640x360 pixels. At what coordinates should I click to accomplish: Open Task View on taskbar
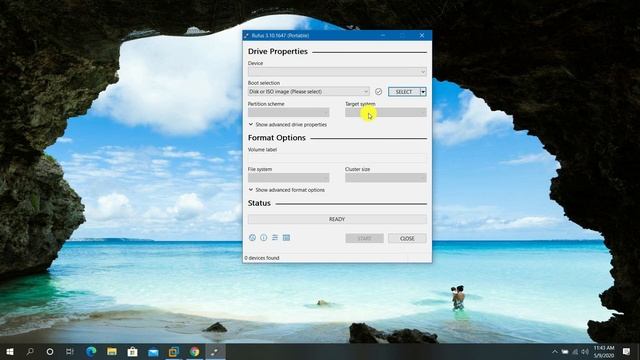(70, 351)
